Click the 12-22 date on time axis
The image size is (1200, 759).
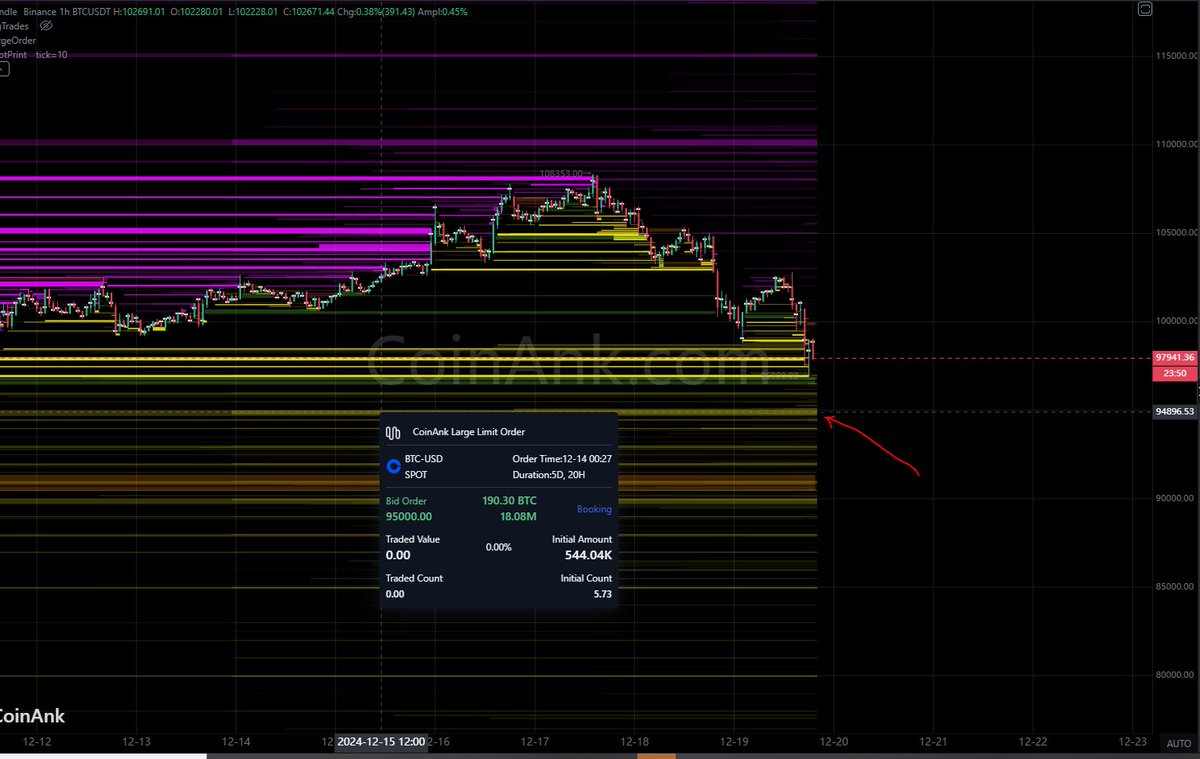pyautogui.click(x=1033, y=742)
